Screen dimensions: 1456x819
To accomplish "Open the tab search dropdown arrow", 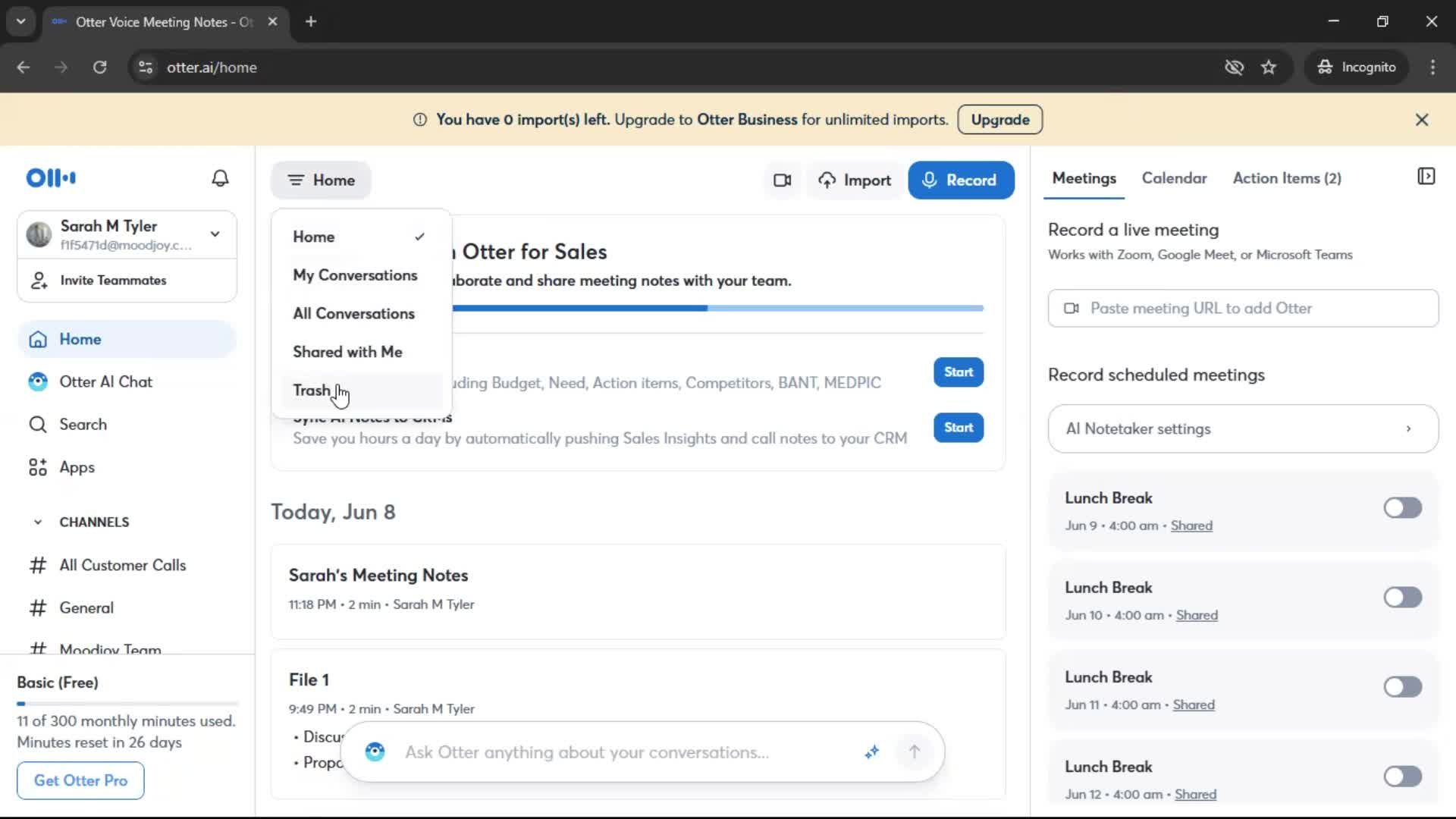I will 21,22.
